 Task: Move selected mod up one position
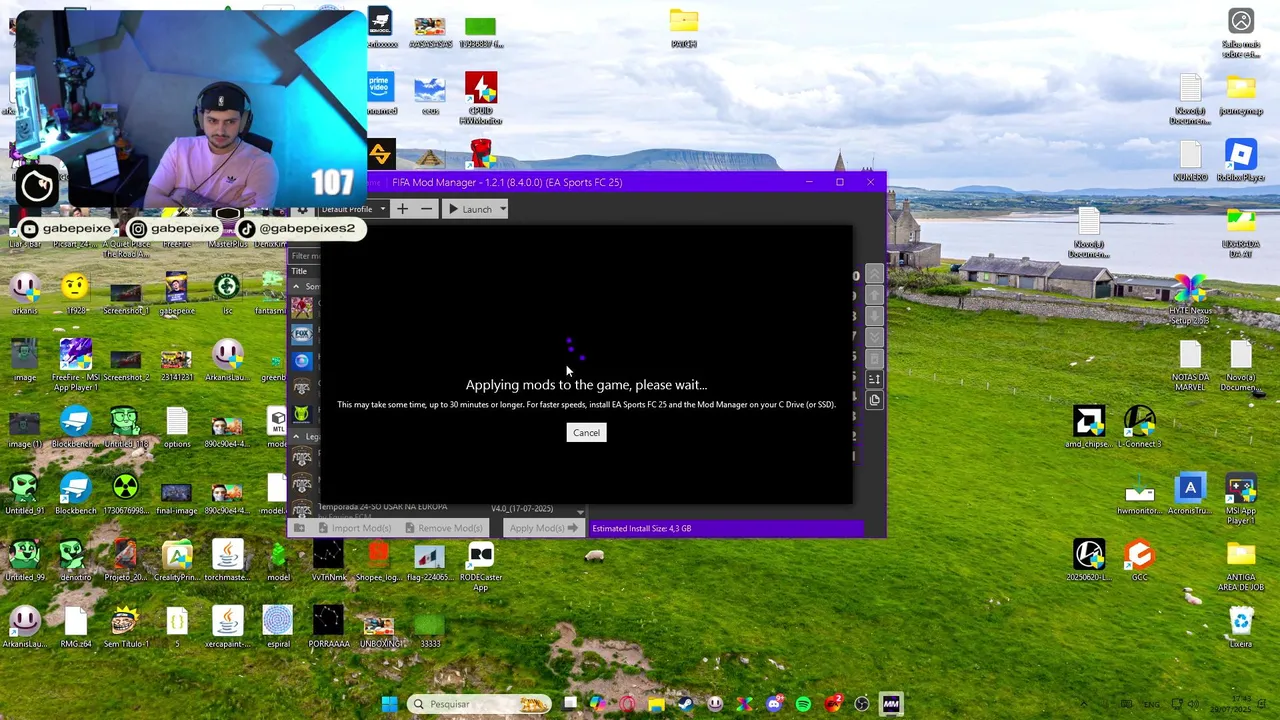[x=874, y=295]
